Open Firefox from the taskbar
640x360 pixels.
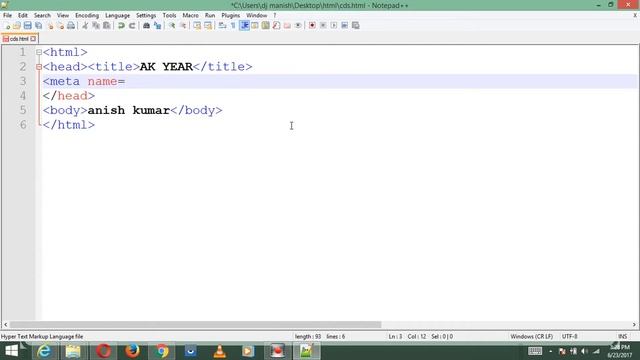click(132, 351)
